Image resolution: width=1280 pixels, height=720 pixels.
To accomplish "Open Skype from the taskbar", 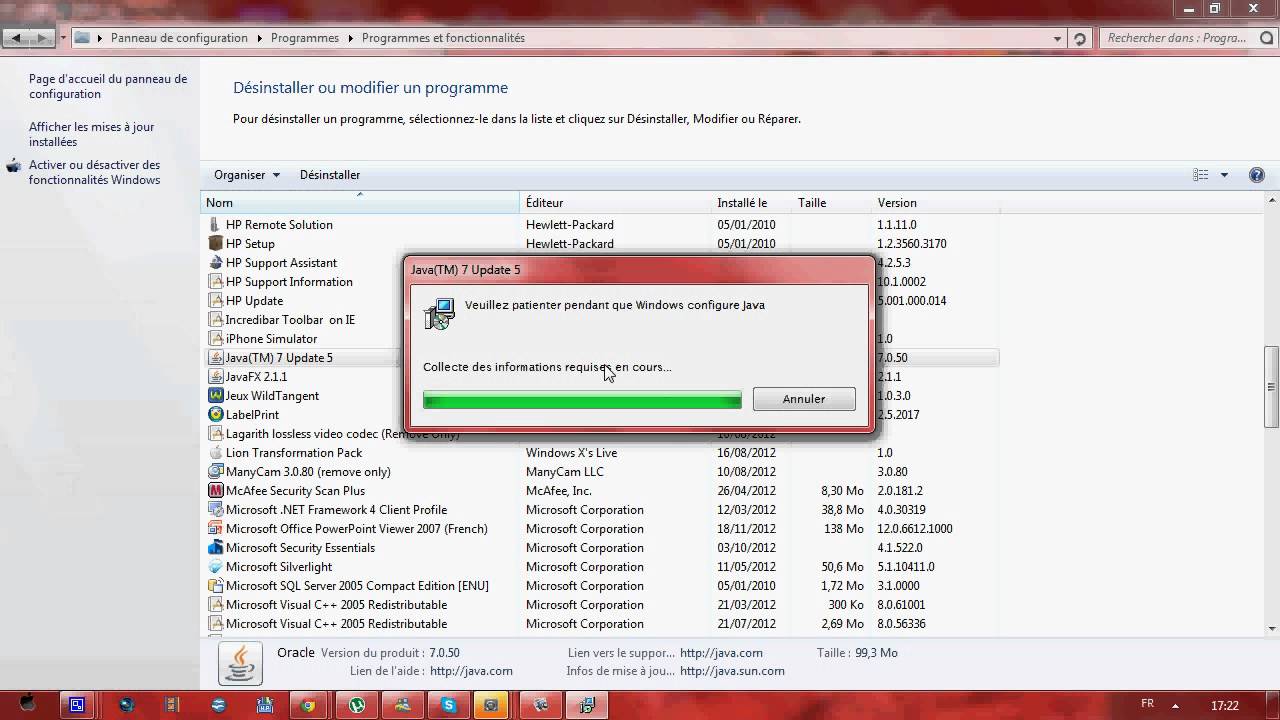I will (x=450, y=705).
